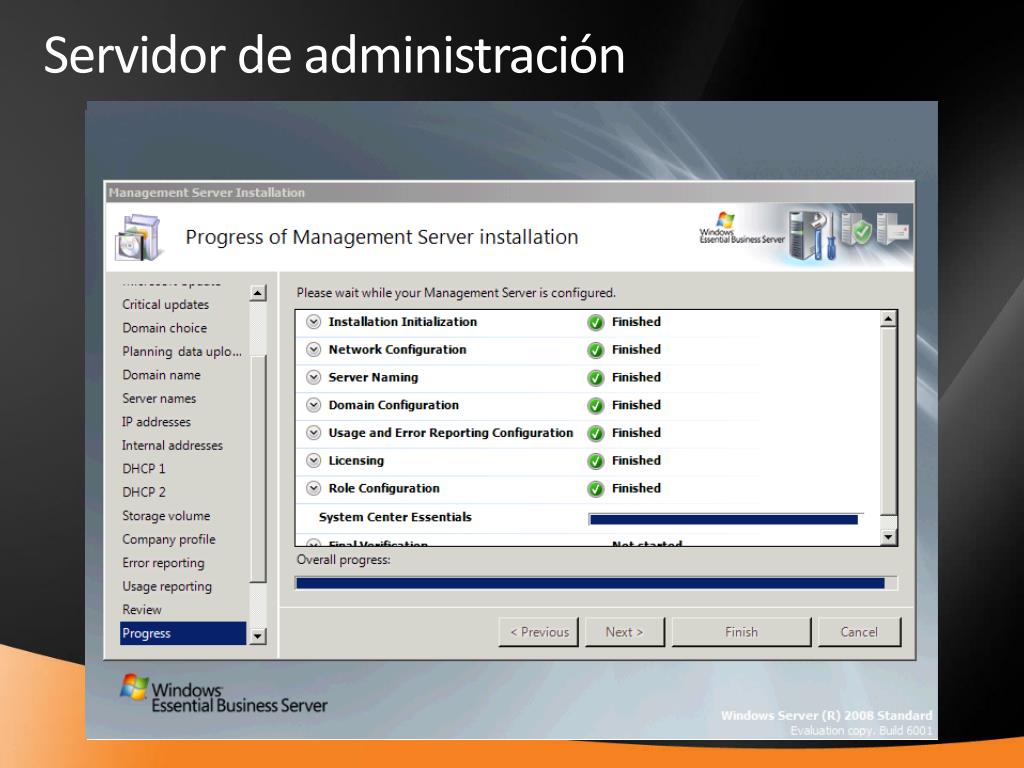Screen dimensions: 1024x768
Task: Click the progress list scrollbar thumb
Action: 888,421
